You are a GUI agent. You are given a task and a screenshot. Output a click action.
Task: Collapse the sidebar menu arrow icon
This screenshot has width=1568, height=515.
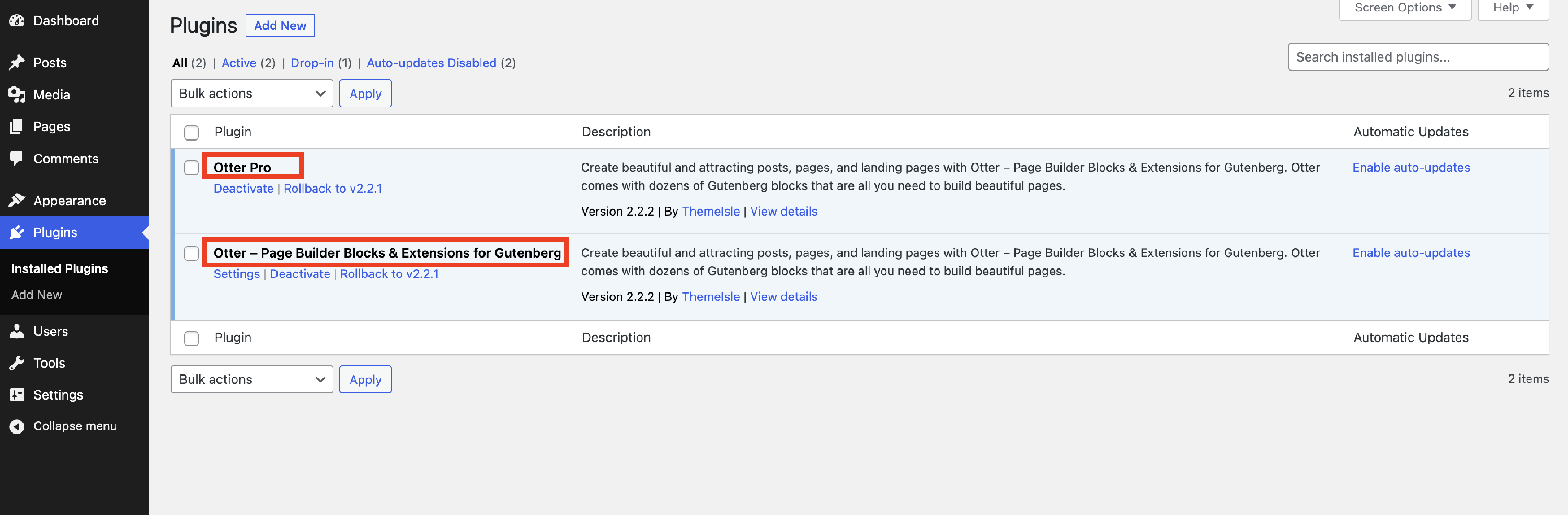point(17,426)
